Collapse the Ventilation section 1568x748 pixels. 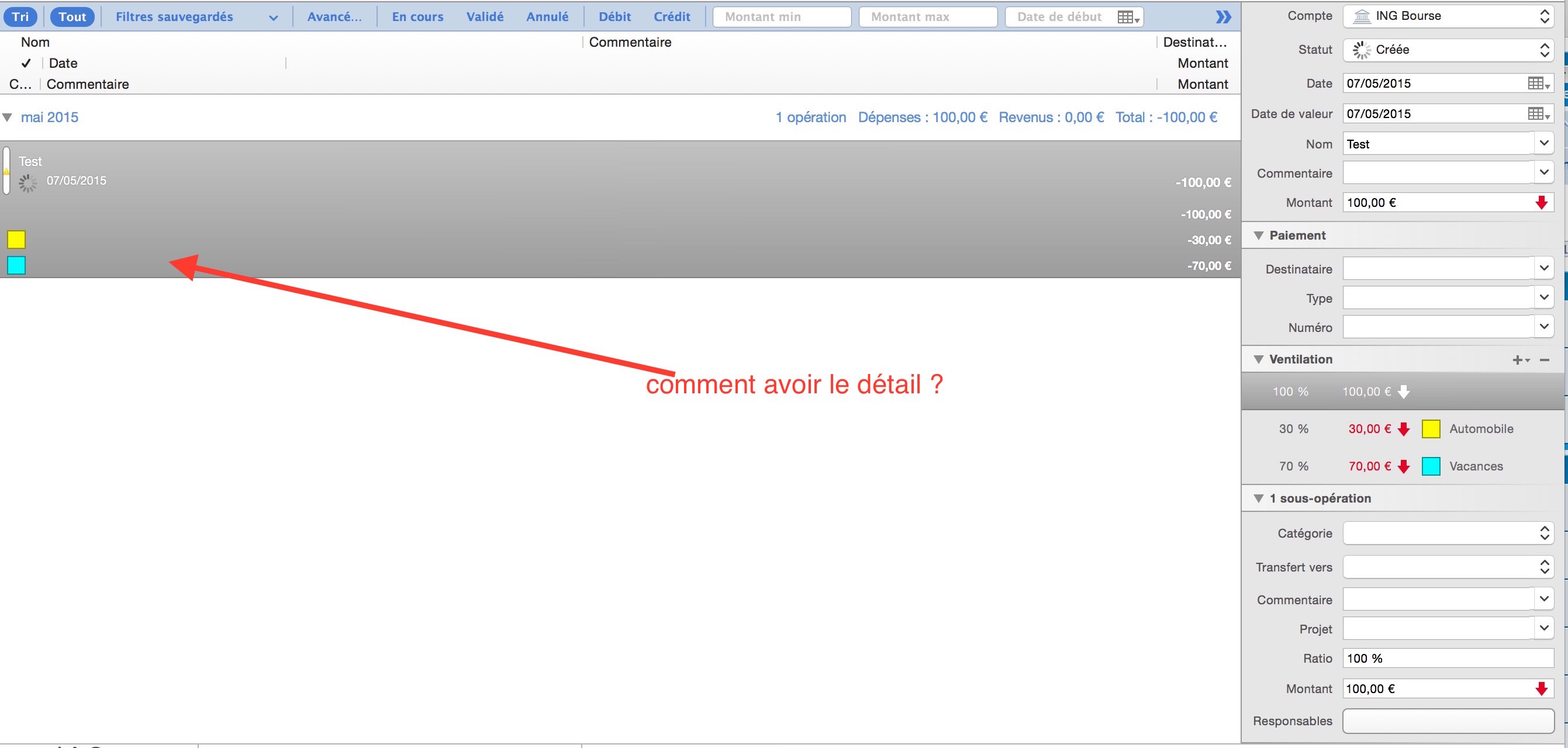click(x=1259, y=360)
